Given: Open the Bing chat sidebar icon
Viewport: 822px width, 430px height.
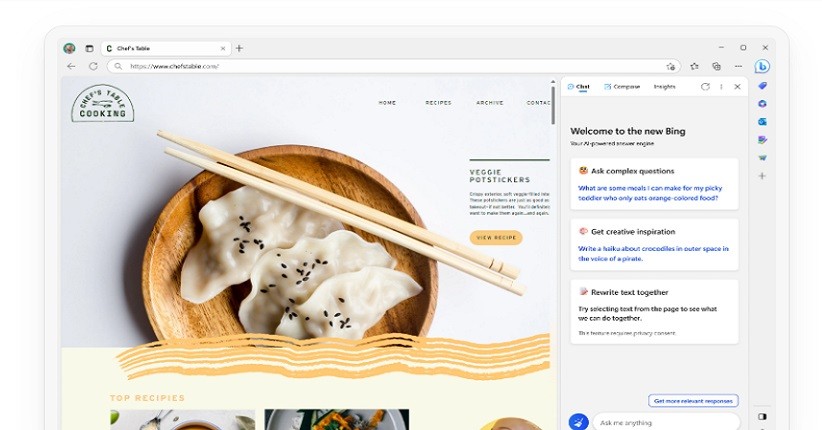Looking at the screenshot, I should tap(762, 67).
